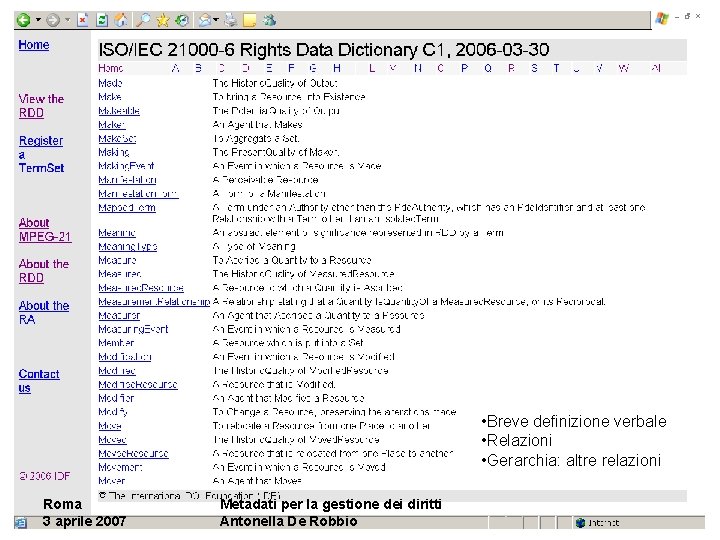Open the Modification term link
Viewport: 720px width, 540px height.
(x=124, y=357)
